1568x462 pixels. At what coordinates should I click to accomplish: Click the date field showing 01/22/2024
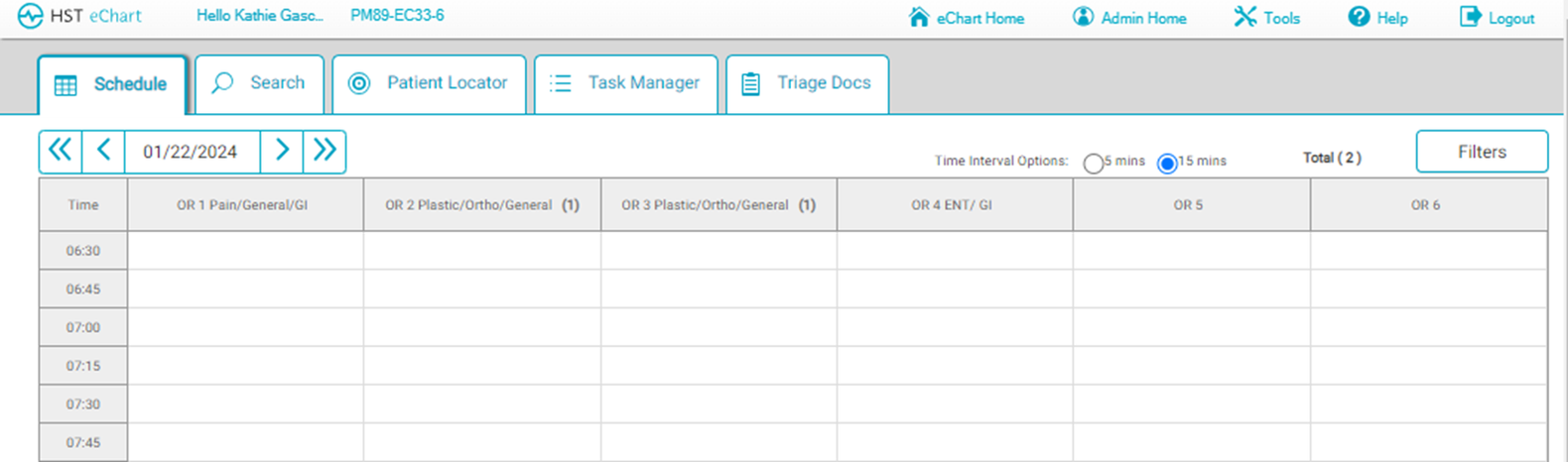point(191,152)
